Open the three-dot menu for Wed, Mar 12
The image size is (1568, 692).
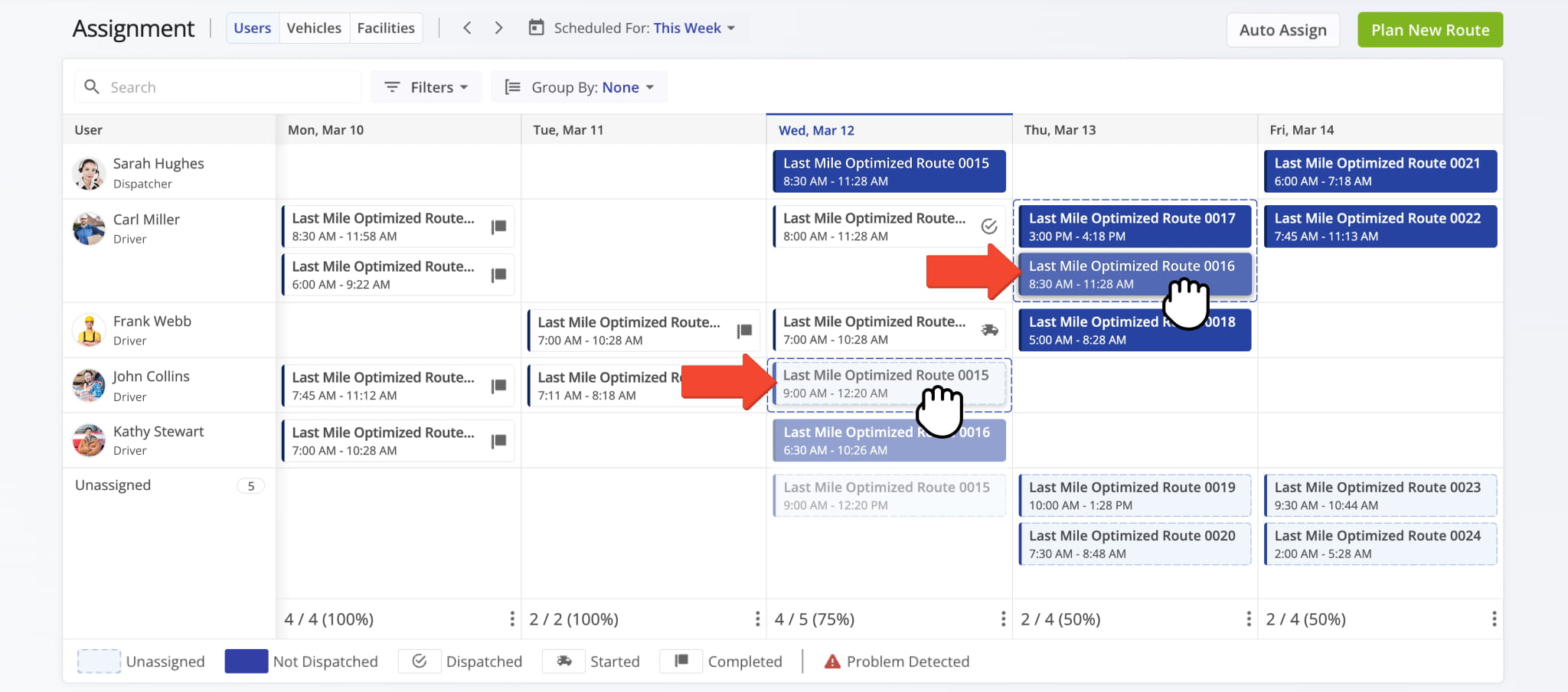pos(1003,619)
